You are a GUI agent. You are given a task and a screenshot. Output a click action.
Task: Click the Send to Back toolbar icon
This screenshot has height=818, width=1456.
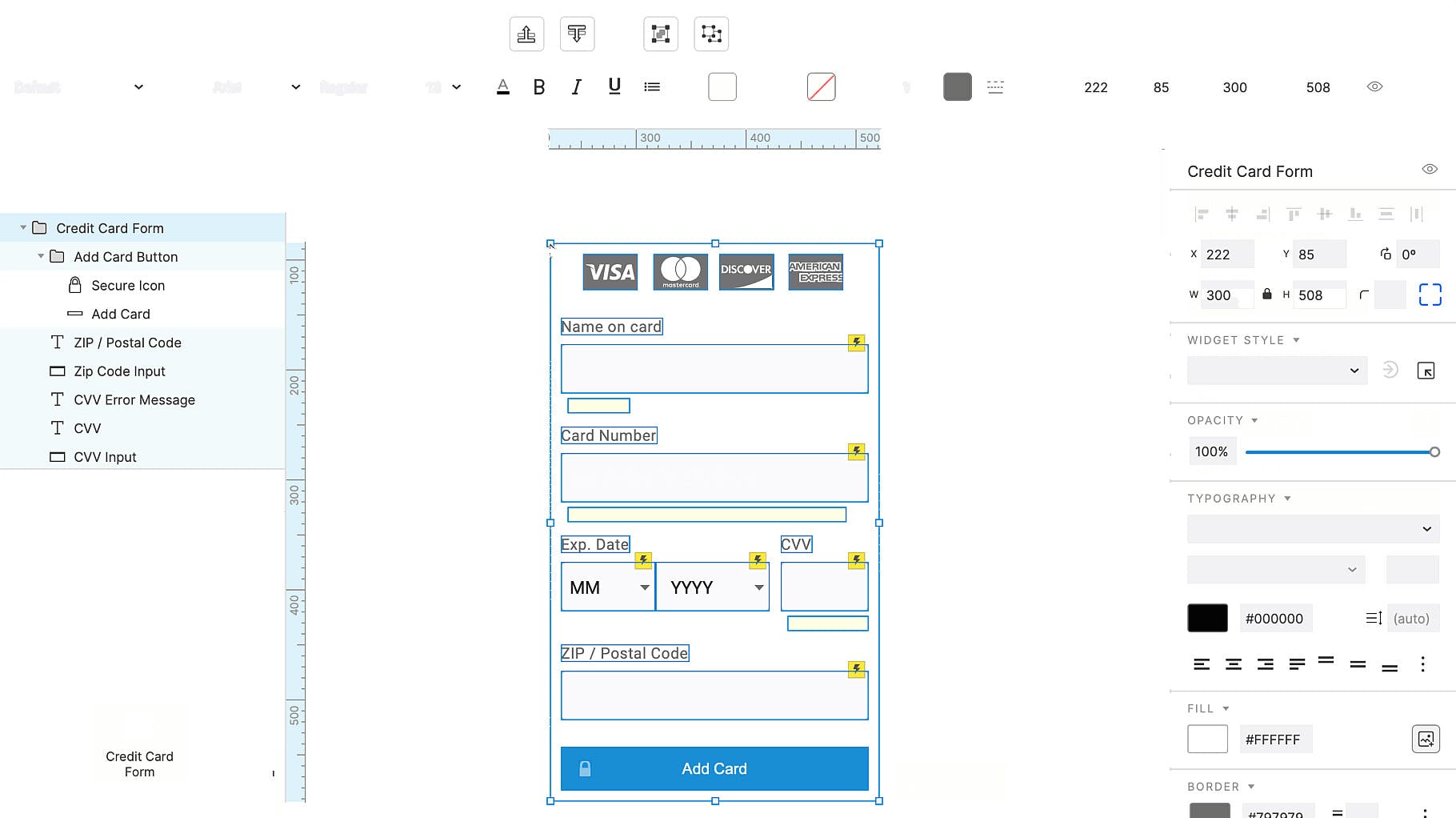[x=577, y=34]
